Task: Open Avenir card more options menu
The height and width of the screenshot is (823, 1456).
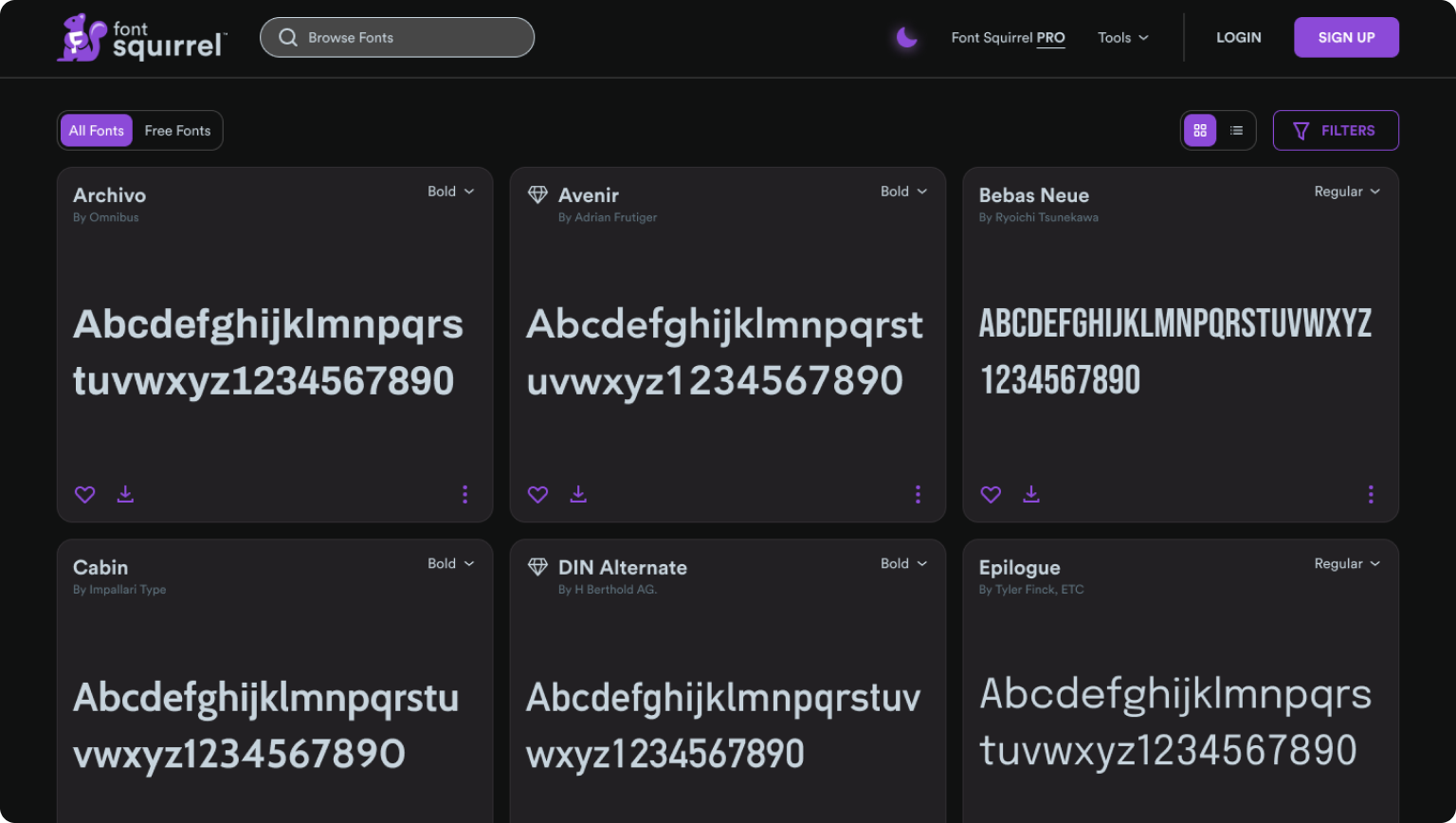Action: click(x=918, y=494)
